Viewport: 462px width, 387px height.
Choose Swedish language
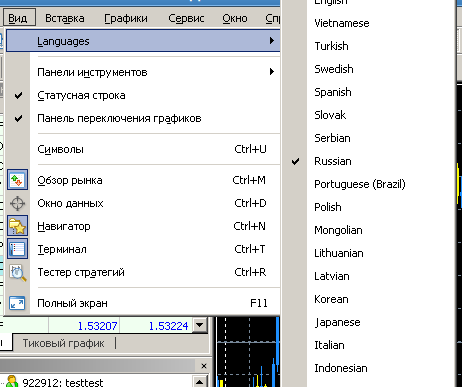tap(334, 69)
